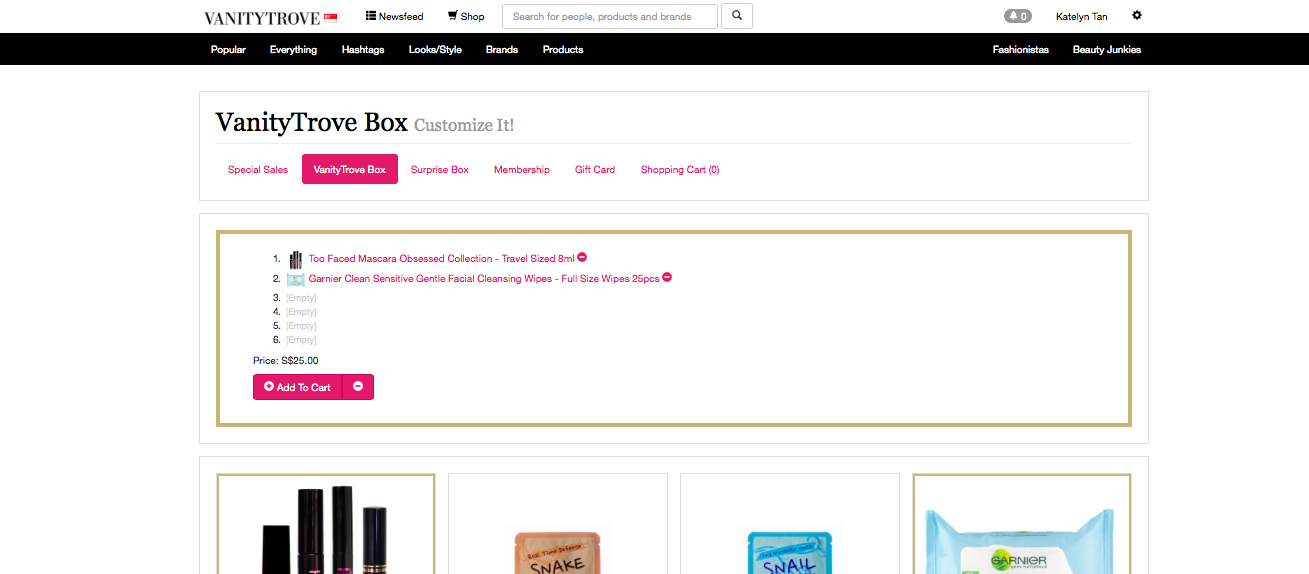Select the VanityTrove Box tab
Screen dimensions: 1309x574
click(x=350, y=169)
